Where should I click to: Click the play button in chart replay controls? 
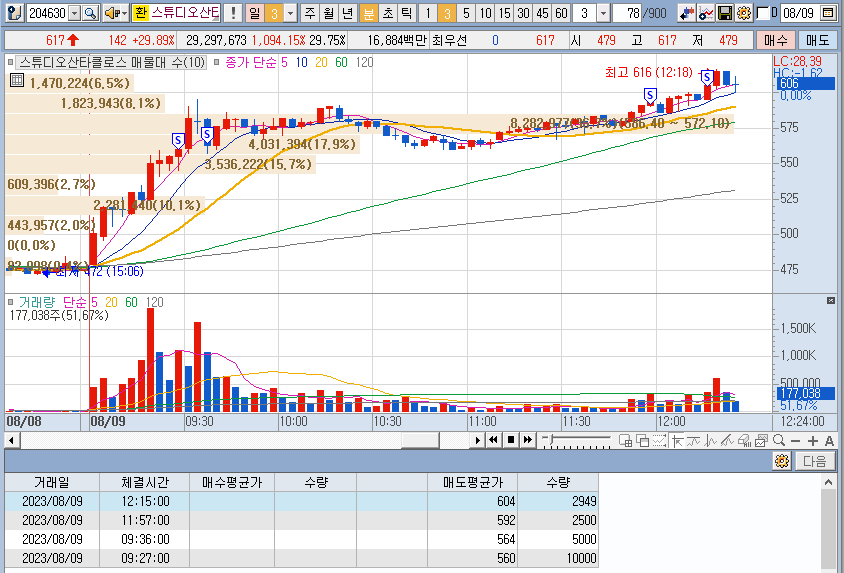tap(477, 441)
